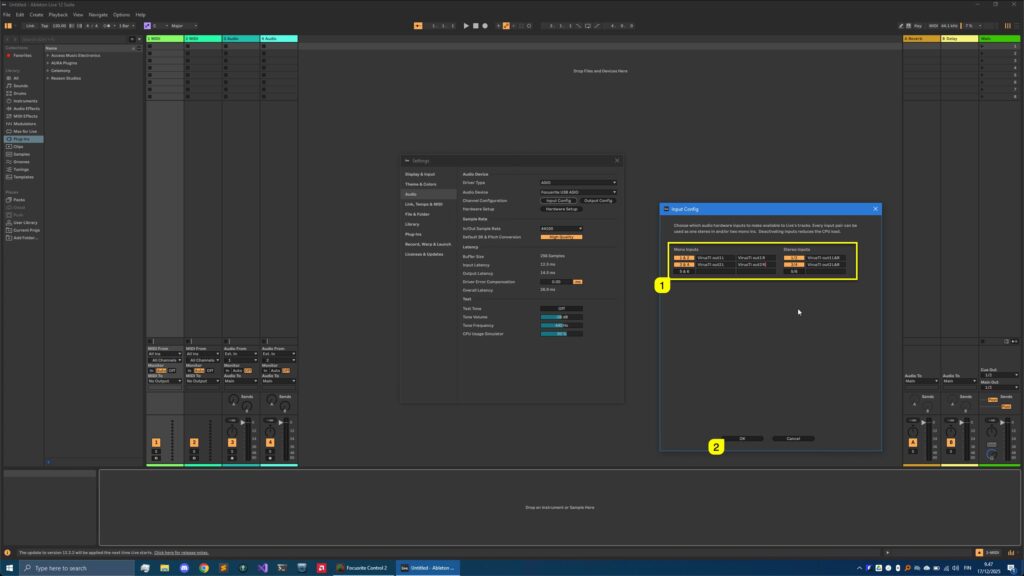Open the In/Out Sample Rate dropdown
The width and height of the screenshot is (1024, 576).
(x=561, y=227)
